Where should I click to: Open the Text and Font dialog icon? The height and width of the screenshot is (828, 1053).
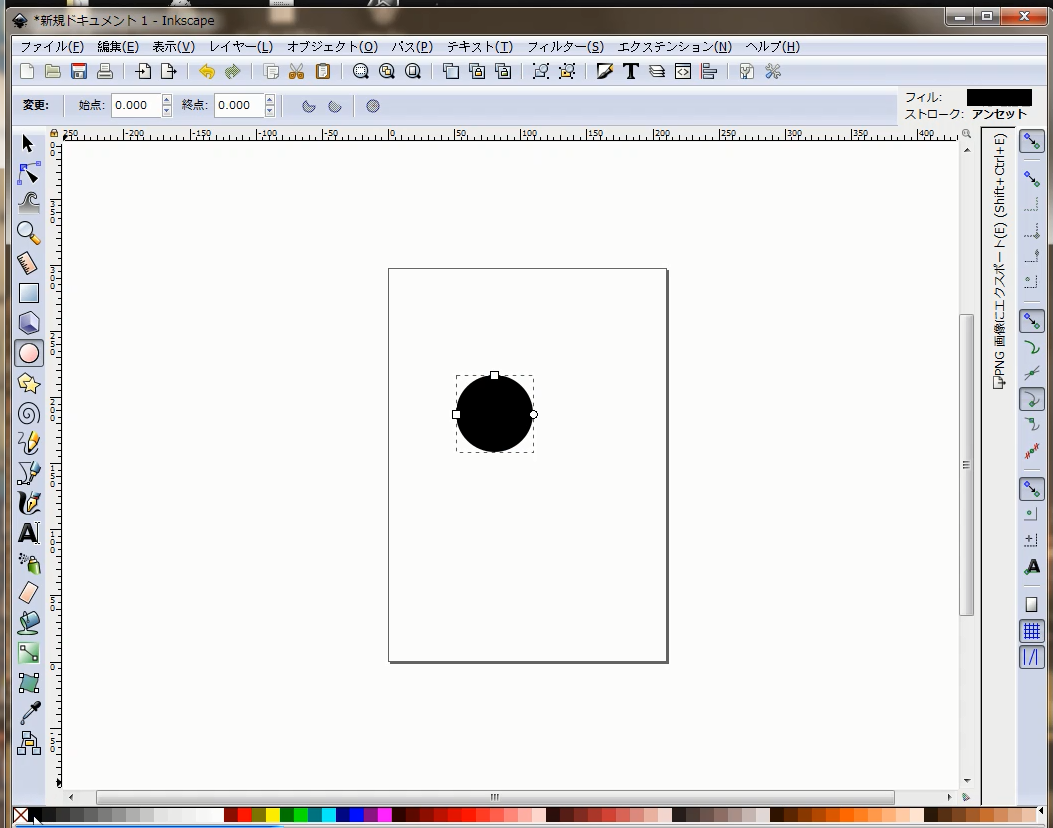pos(630,71)
